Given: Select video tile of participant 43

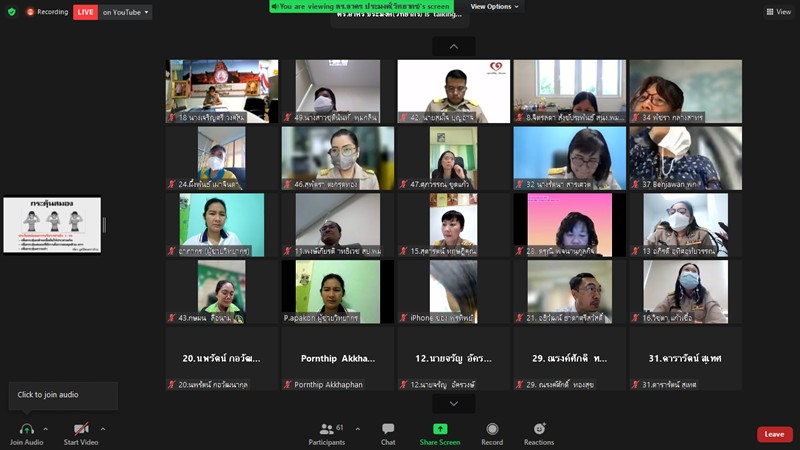Looking at the screenshot, I should tap(222, 292).
